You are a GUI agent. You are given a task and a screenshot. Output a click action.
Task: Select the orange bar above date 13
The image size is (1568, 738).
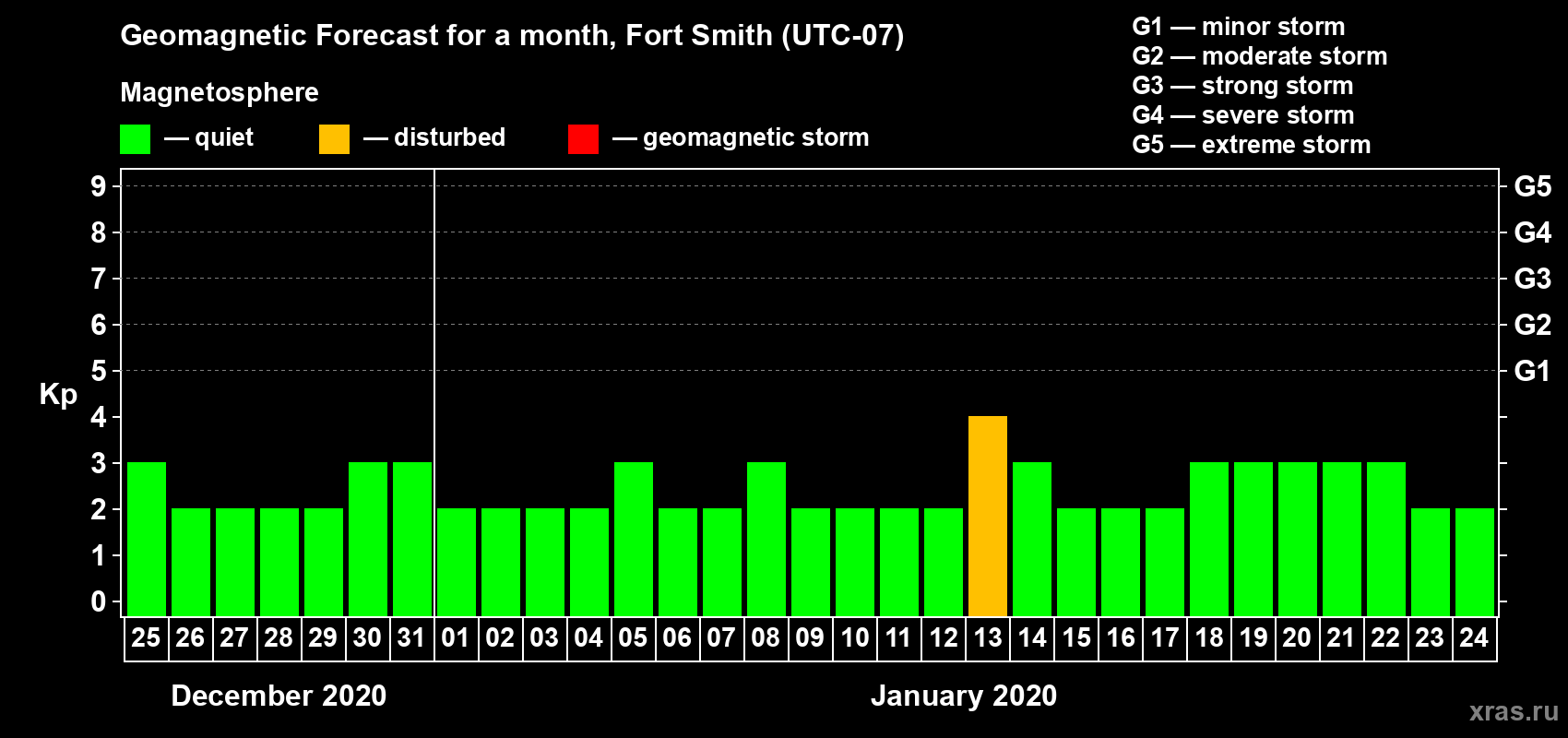pos(988,516)
